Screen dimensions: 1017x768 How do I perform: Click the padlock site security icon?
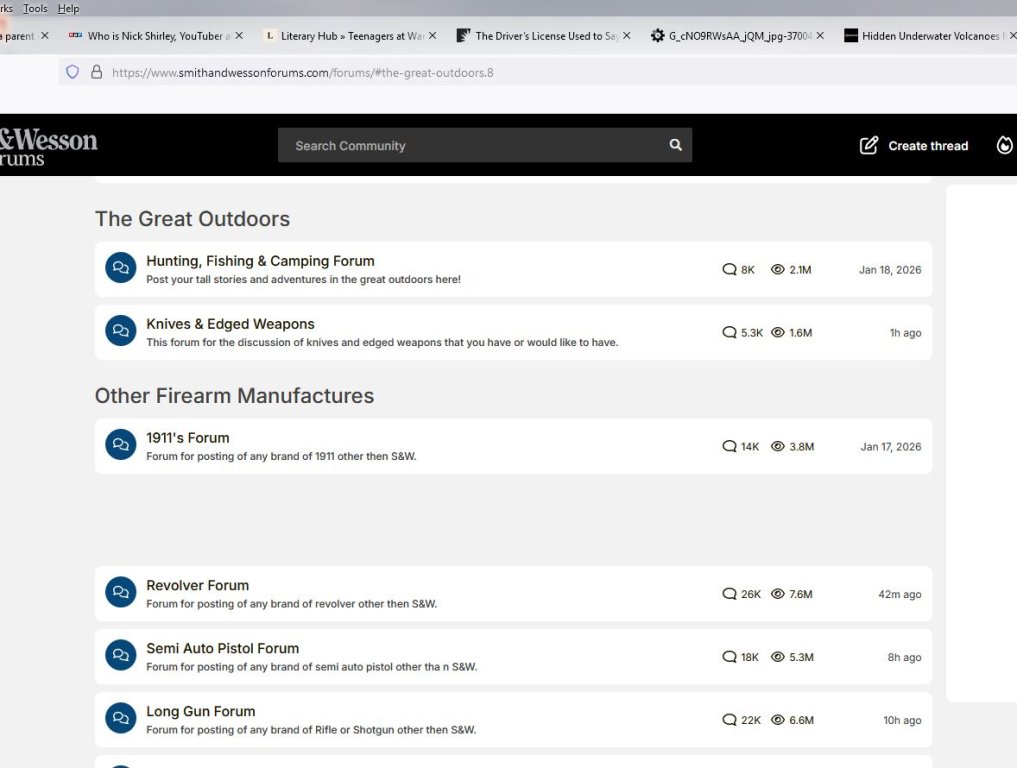(96, 72)
